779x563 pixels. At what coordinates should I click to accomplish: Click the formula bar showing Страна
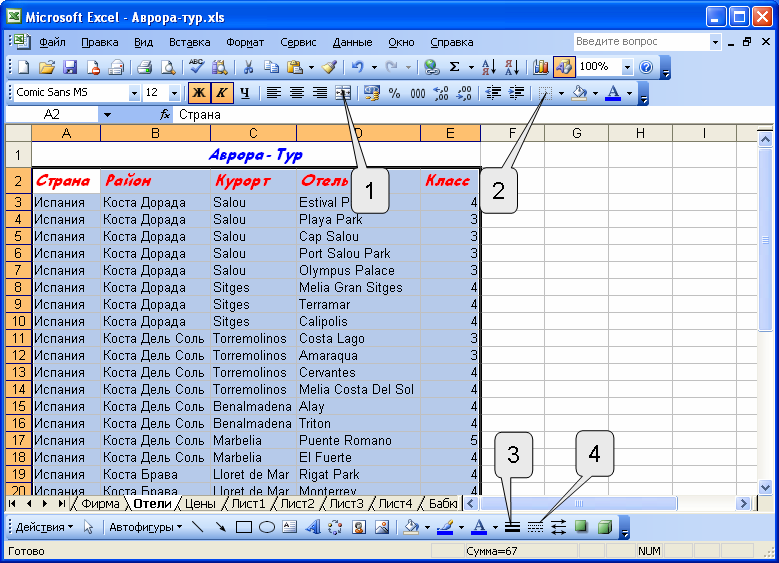click(472, 115)
